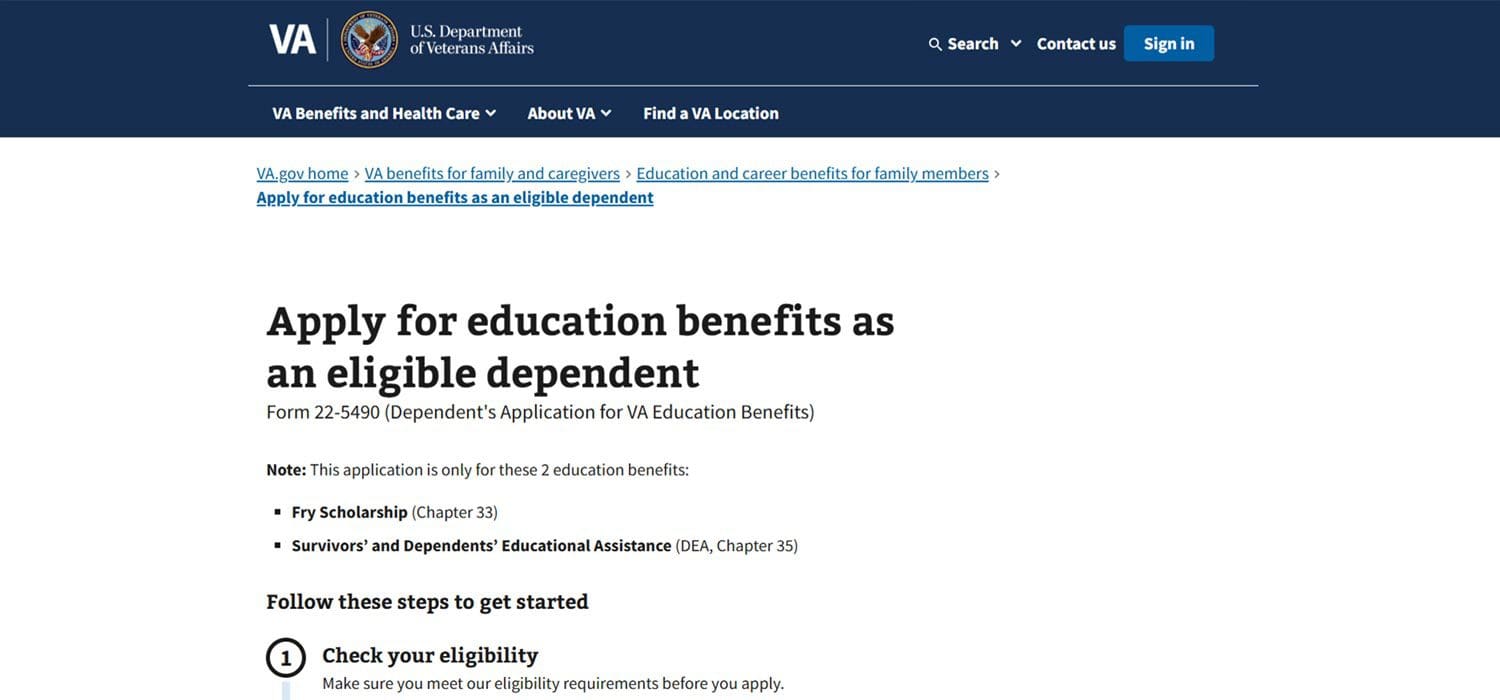Click the VA logo in the header
Screen dimensions: 1500x700
tap(292, 40)
